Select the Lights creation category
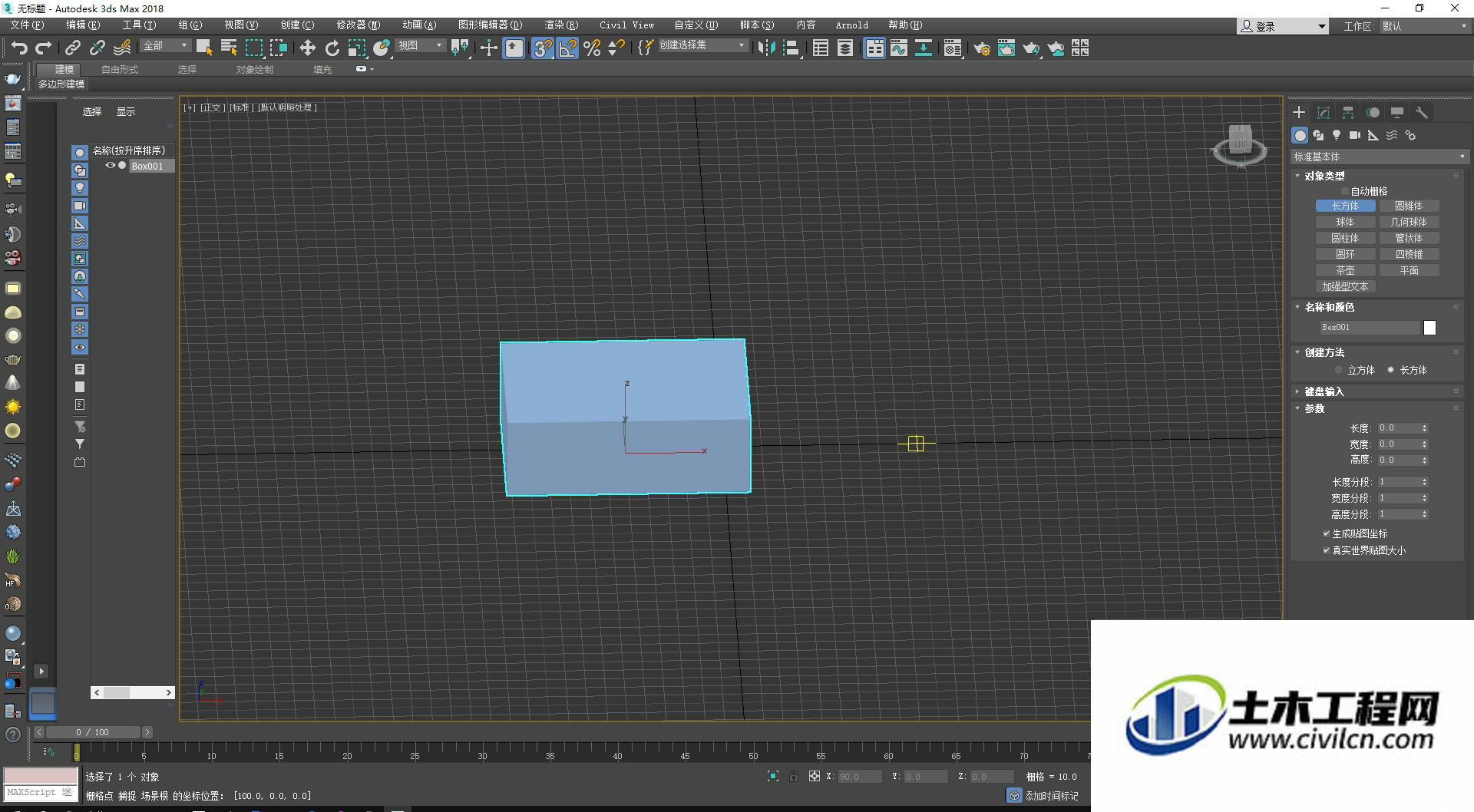Image resolution: width=1474 pixels, height=812 pixels. pos(1337,135)
